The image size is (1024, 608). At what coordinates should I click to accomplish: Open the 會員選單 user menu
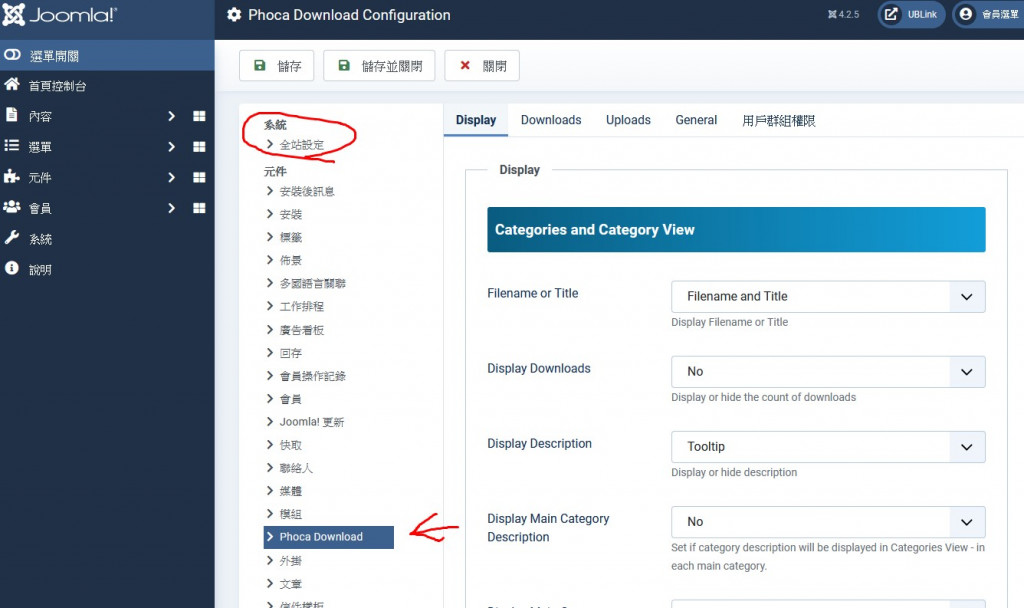[x=987, y=14]
